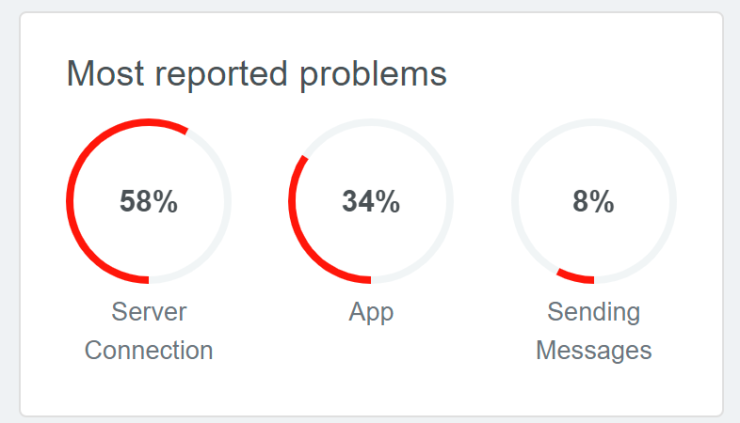Click the App problem label
Screen dimensions: 740x423
[x=371, y=312]
